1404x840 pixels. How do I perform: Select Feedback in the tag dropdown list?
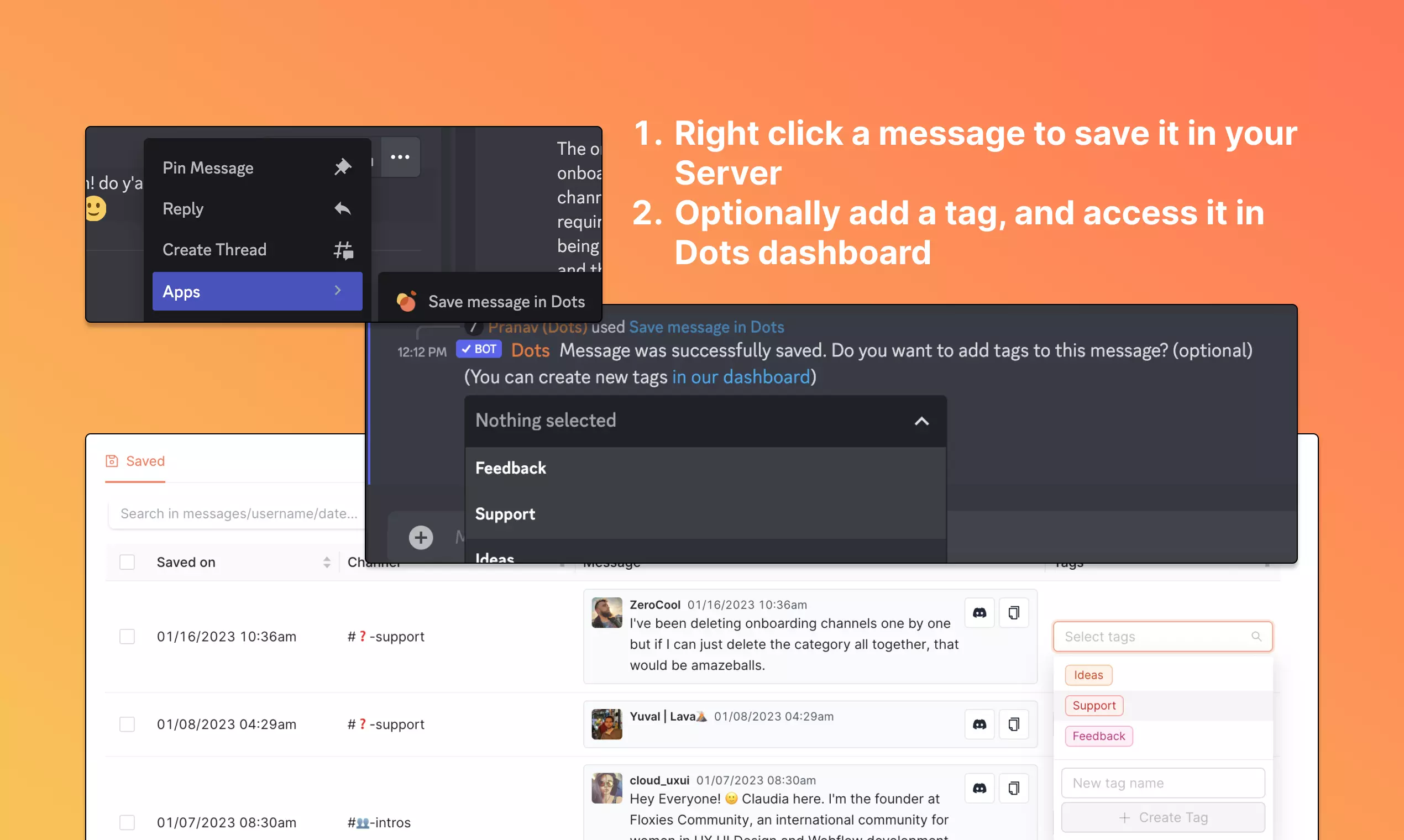705,468
